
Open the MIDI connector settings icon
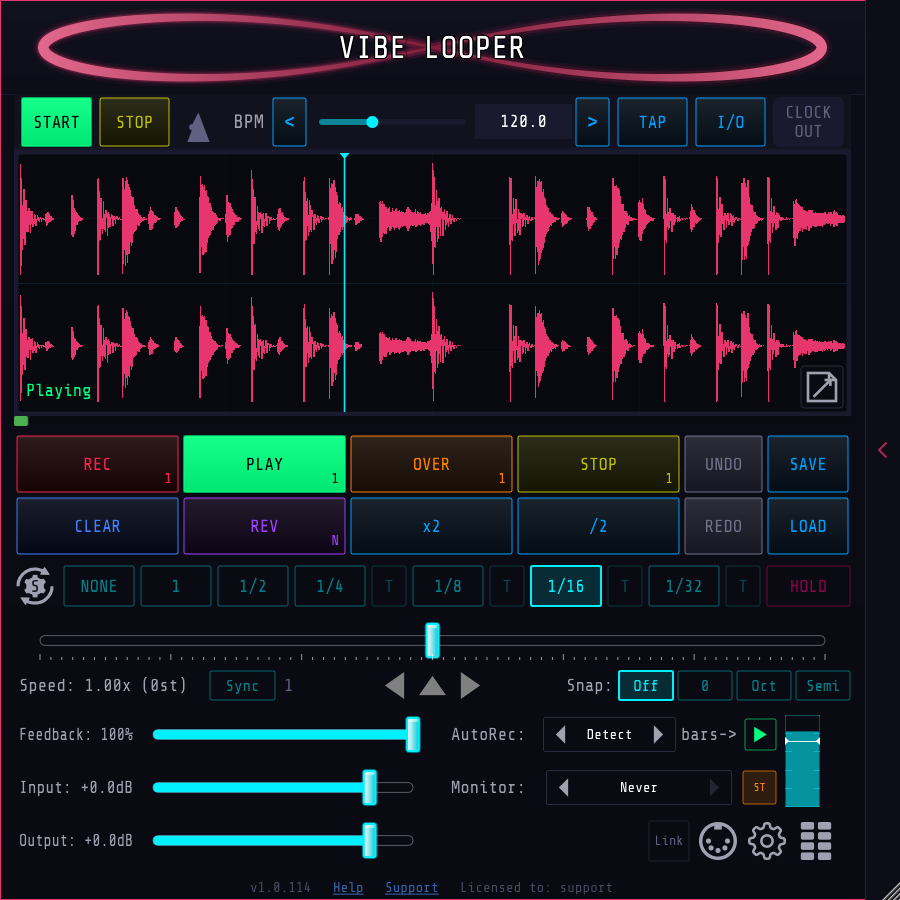(718, 841)
